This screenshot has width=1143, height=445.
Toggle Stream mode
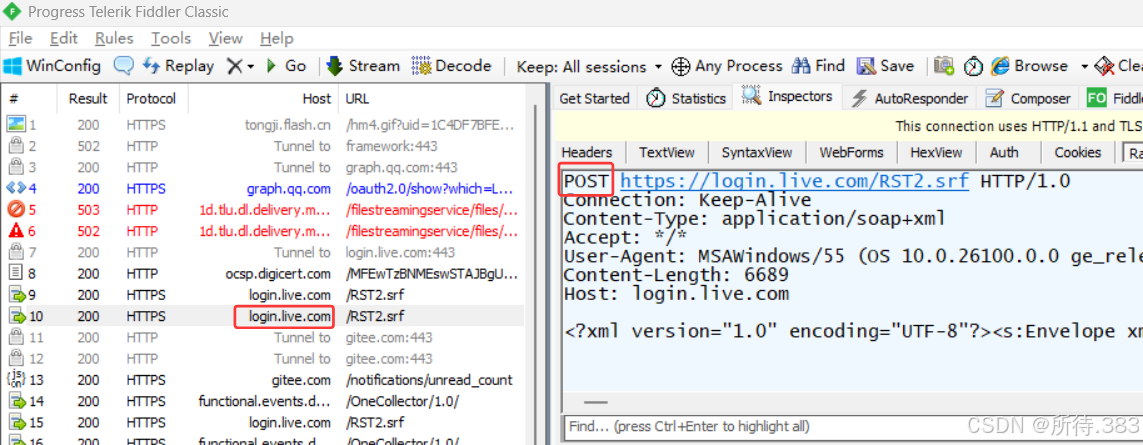[363, 66]
